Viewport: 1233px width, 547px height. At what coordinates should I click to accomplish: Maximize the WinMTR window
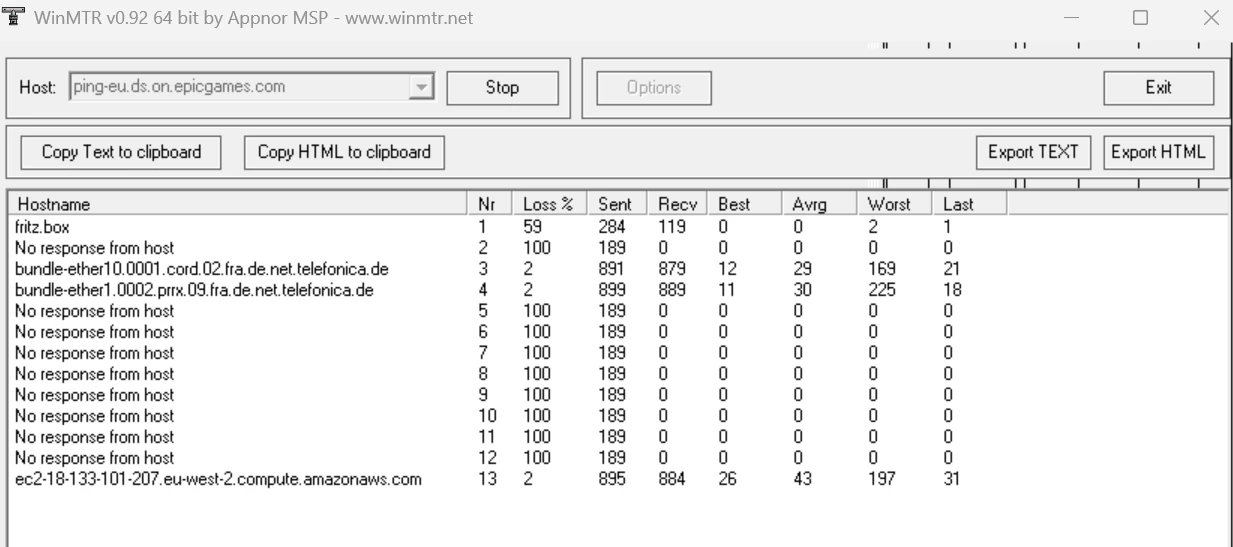point(1140,17)
